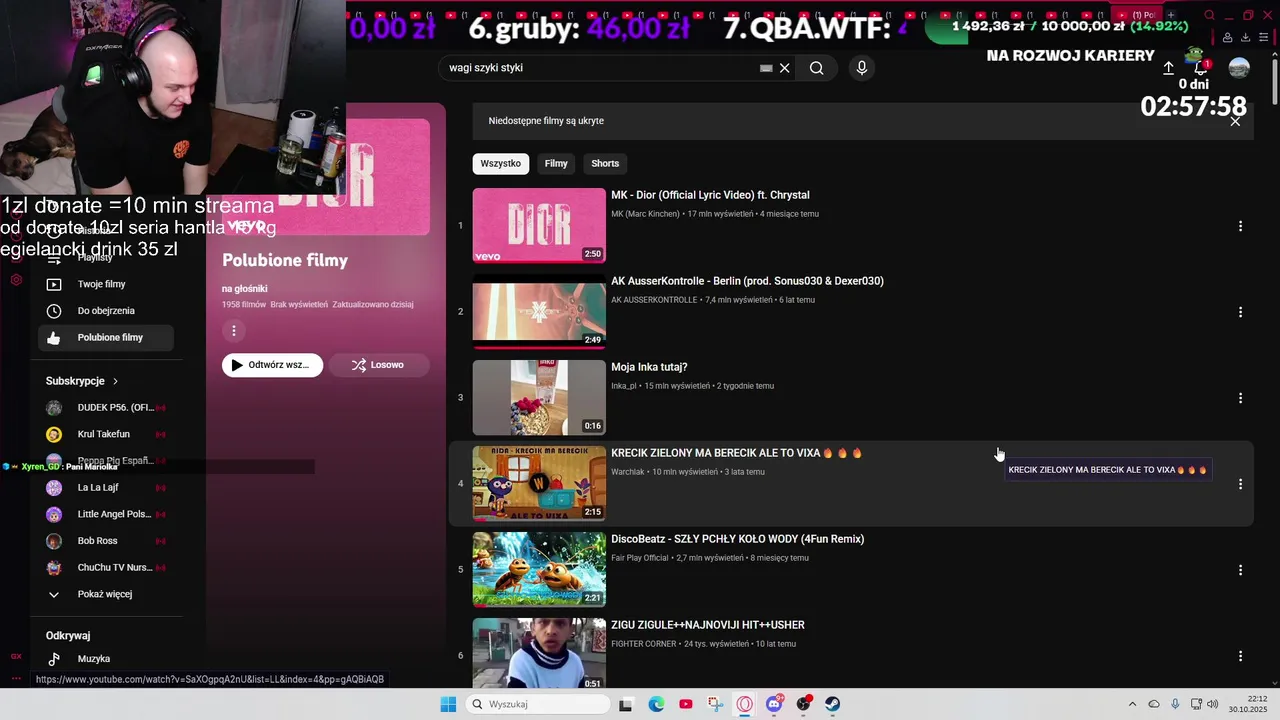This screenshot has height=720, width=1280.
Task: Open video title MK - Dior Official Lyric Video
Action: tap(710, 195)
